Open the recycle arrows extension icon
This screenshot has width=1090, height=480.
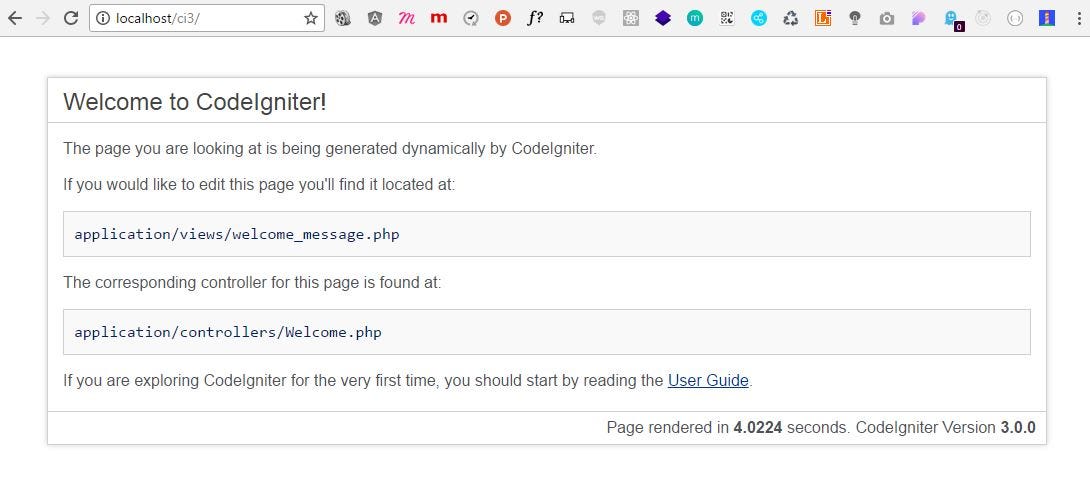(x=790, y=19)
